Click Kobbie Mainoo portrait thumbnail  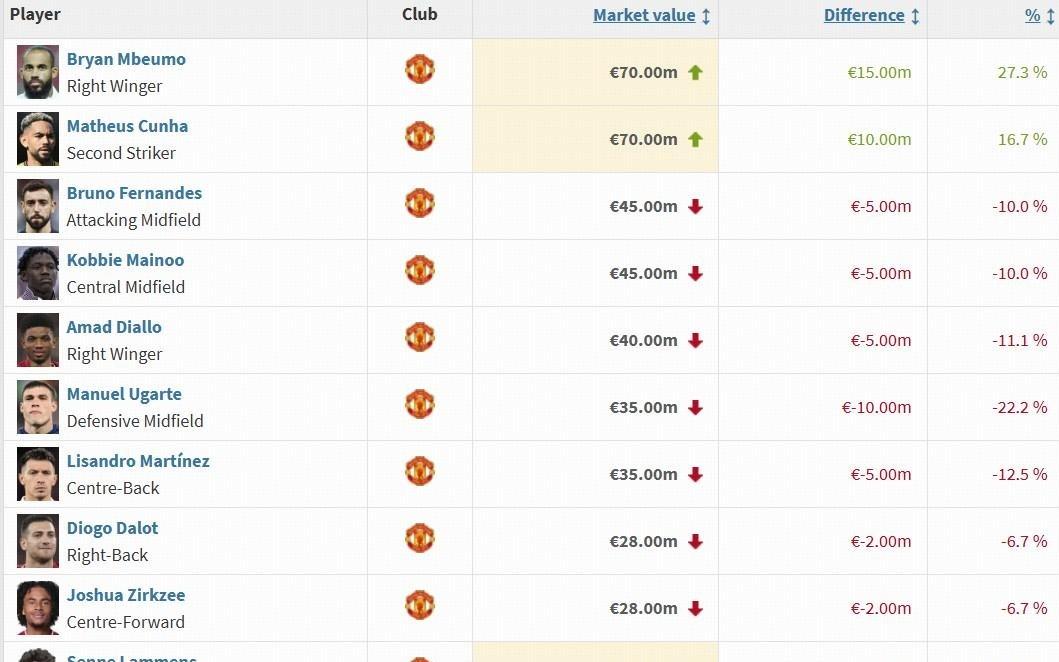click(38, 273)
